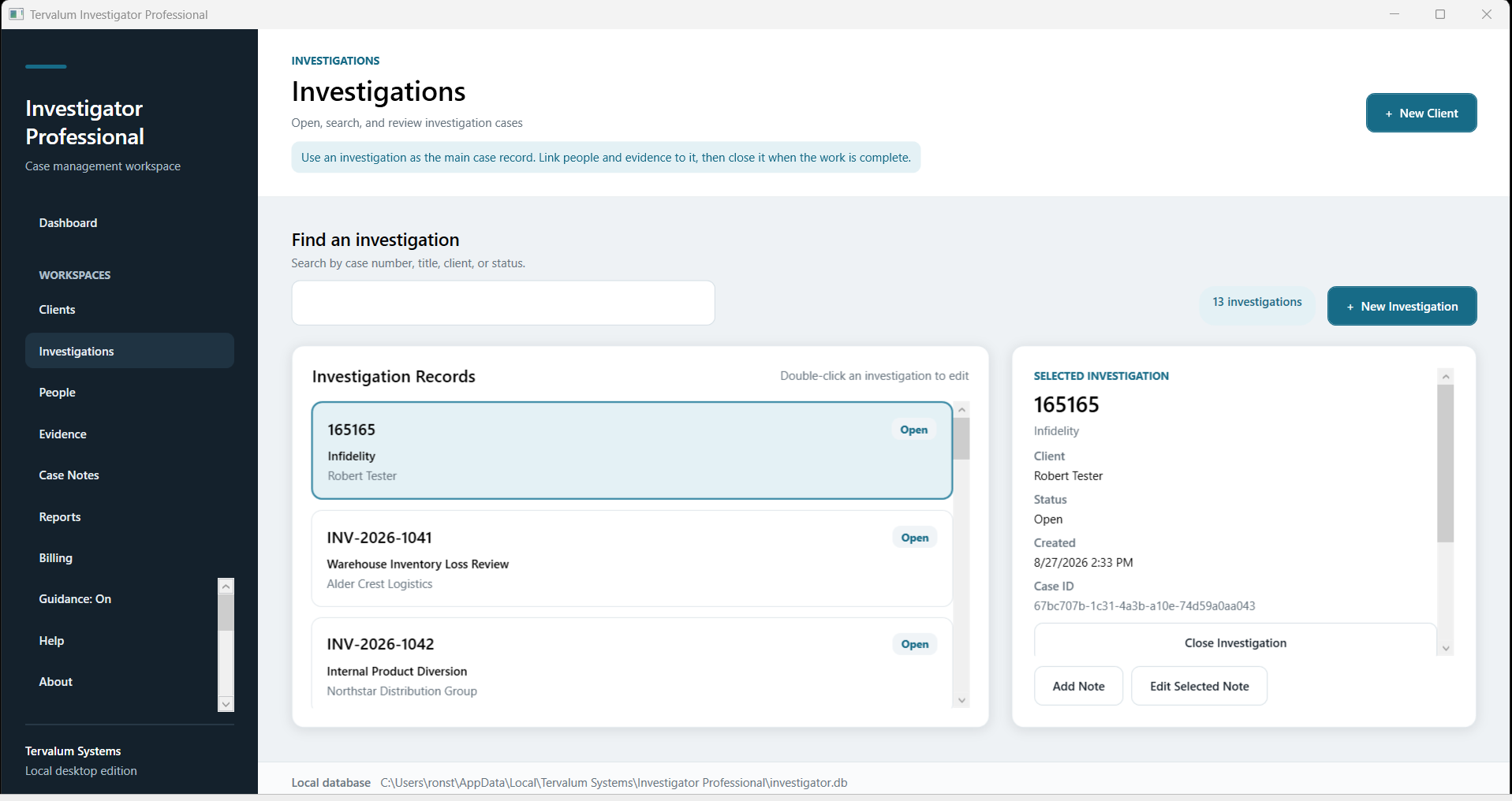Open About in sidebar
Screen dimensions: 1512x801
120,682
